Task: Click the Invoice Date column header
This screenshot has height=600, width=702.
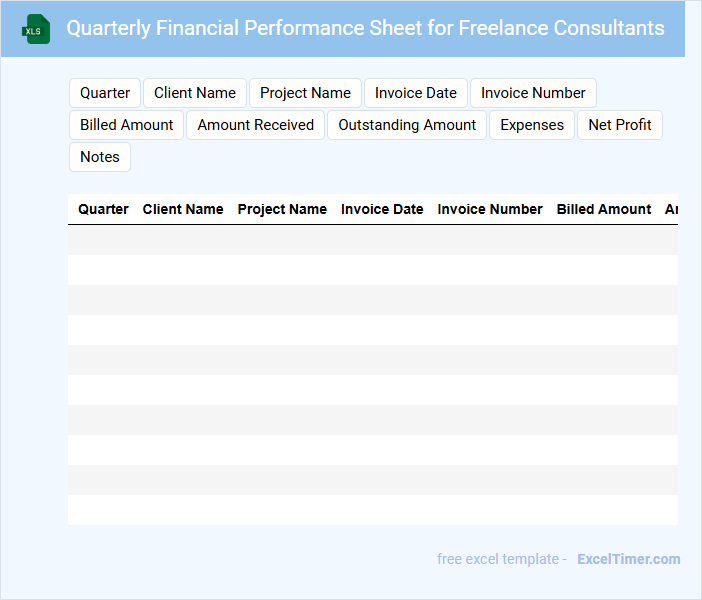Action: (x=382, y=210)
